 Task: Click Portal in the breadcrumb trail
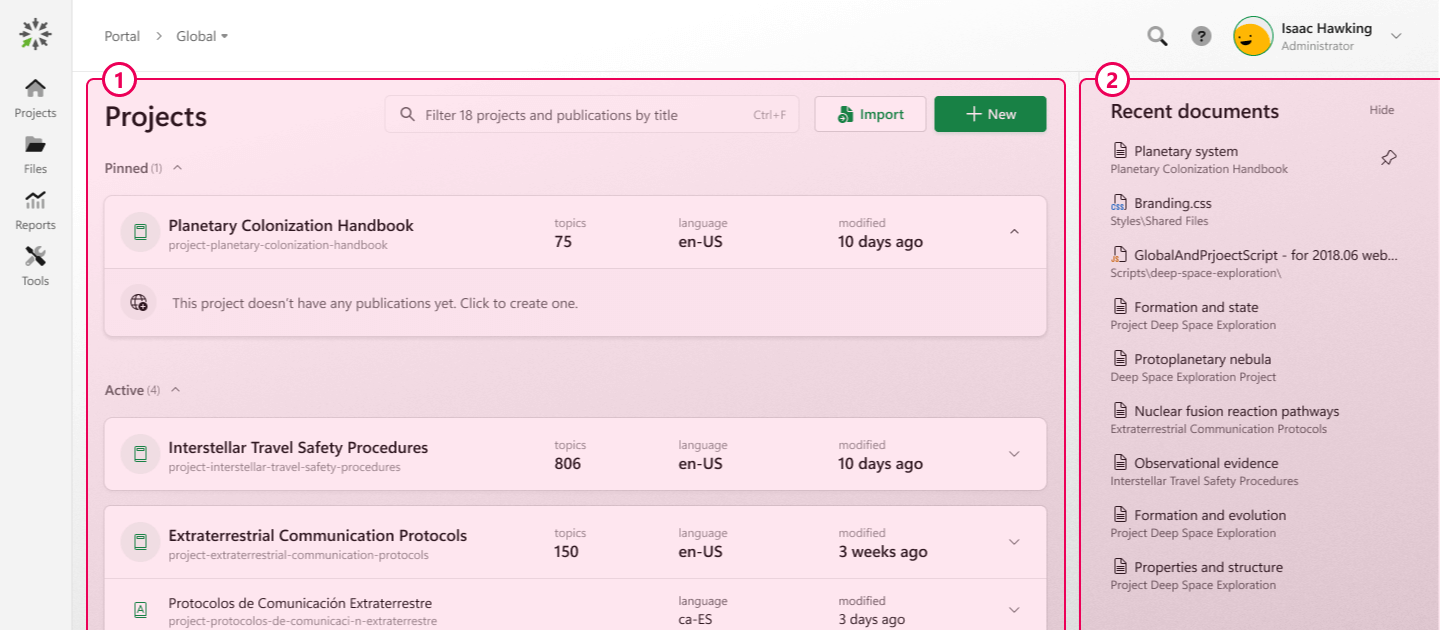122,36
